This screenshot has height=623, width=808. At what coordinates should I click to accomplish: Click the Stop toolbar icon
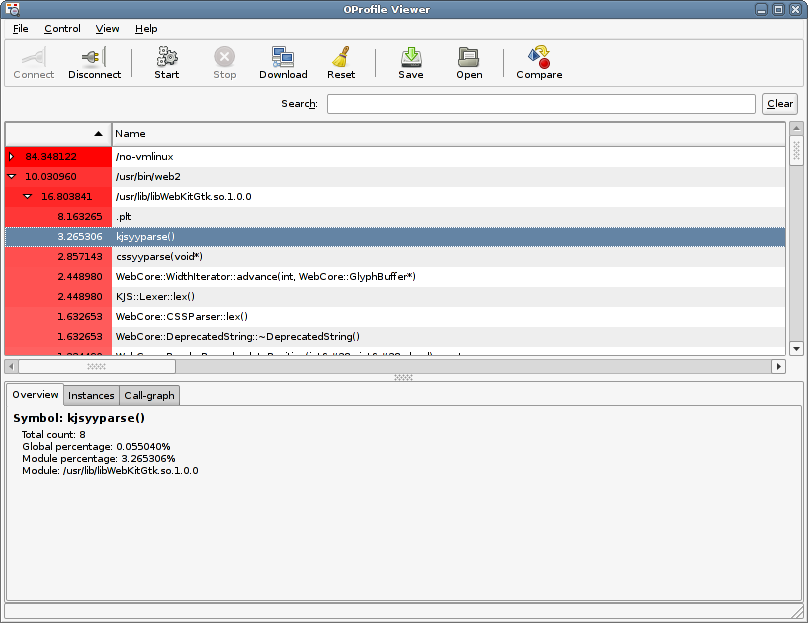point(225,58)
